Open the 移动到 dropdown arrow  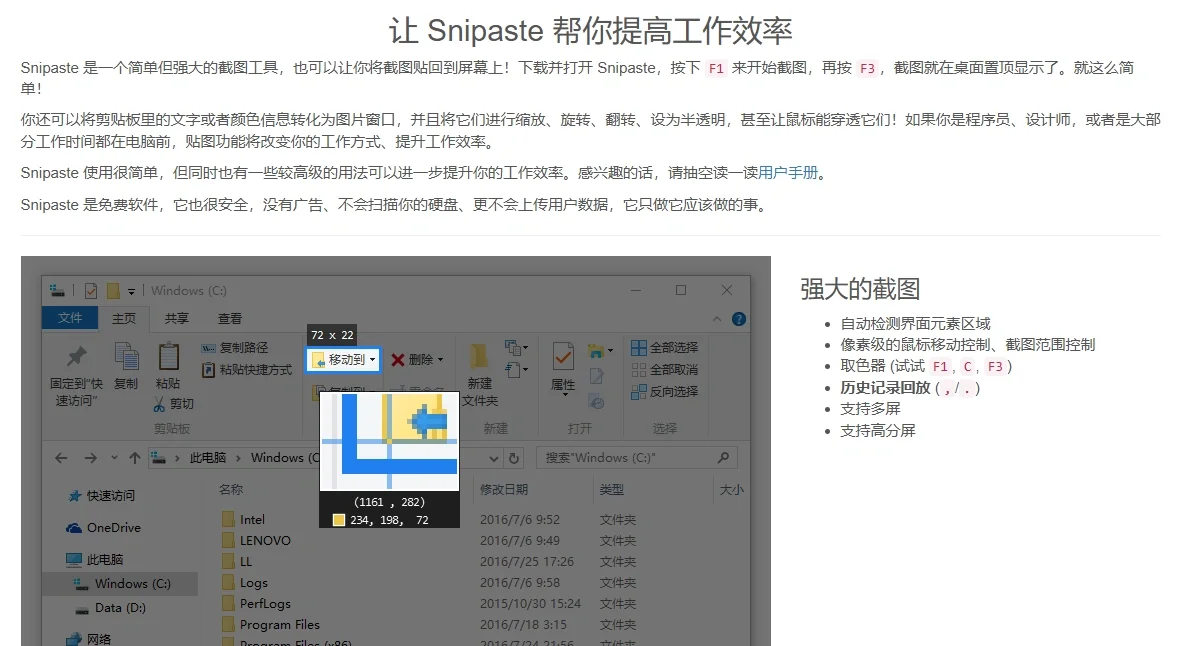click(372, 358)
